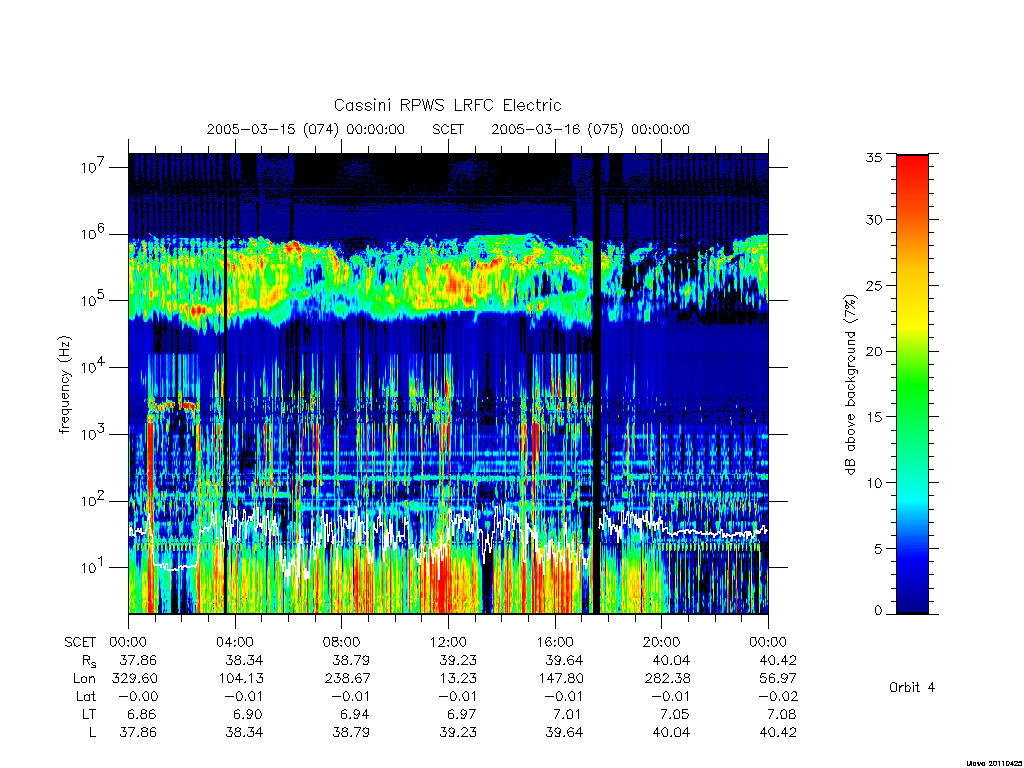Viewport: 1024px width, 768px height.
Task: Select the 12:00 time tick label
Action: [448, 642]
